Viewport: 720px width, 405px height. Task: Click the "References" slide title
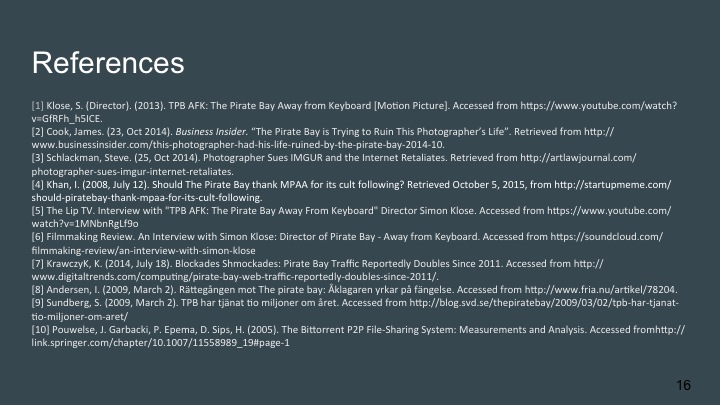[x=108, y=63]
